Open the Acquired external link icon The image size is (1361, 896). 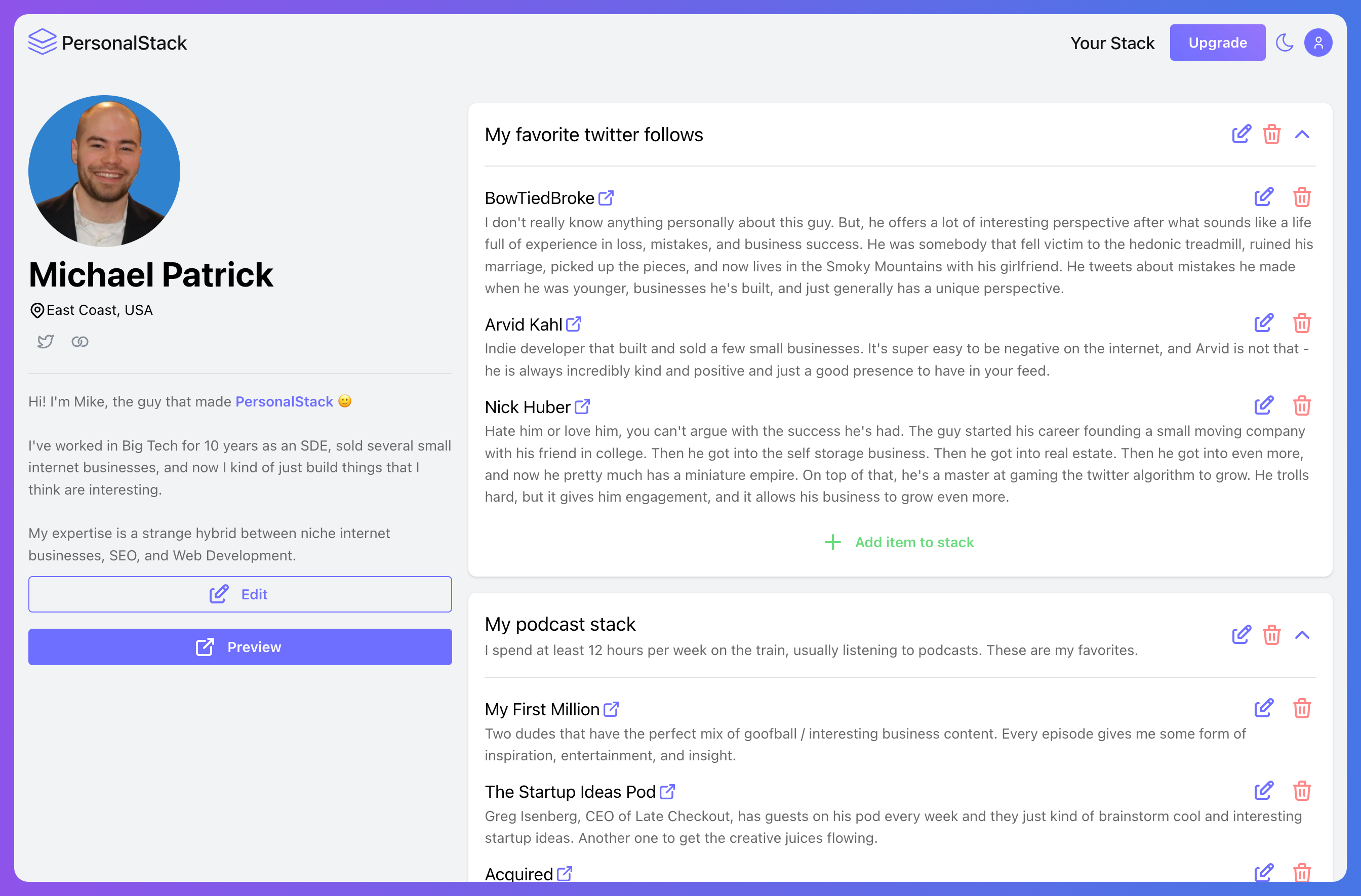pyautogui.click(x=565, y=874)
